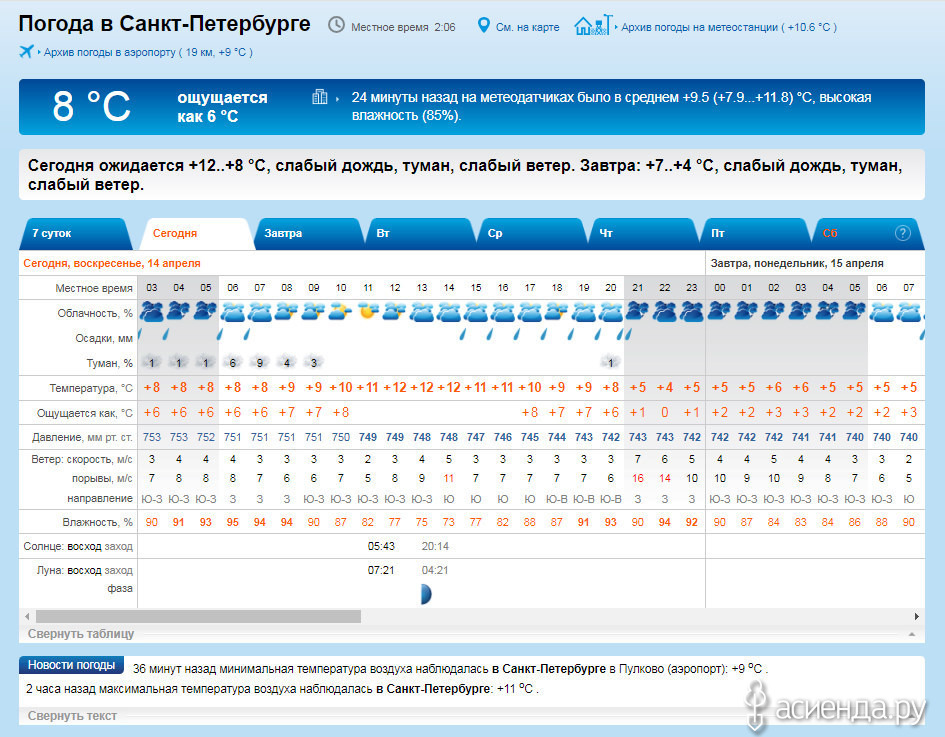Click the map location pin icon
Screen dimensions: 945x737
click(x=483, y=25)
